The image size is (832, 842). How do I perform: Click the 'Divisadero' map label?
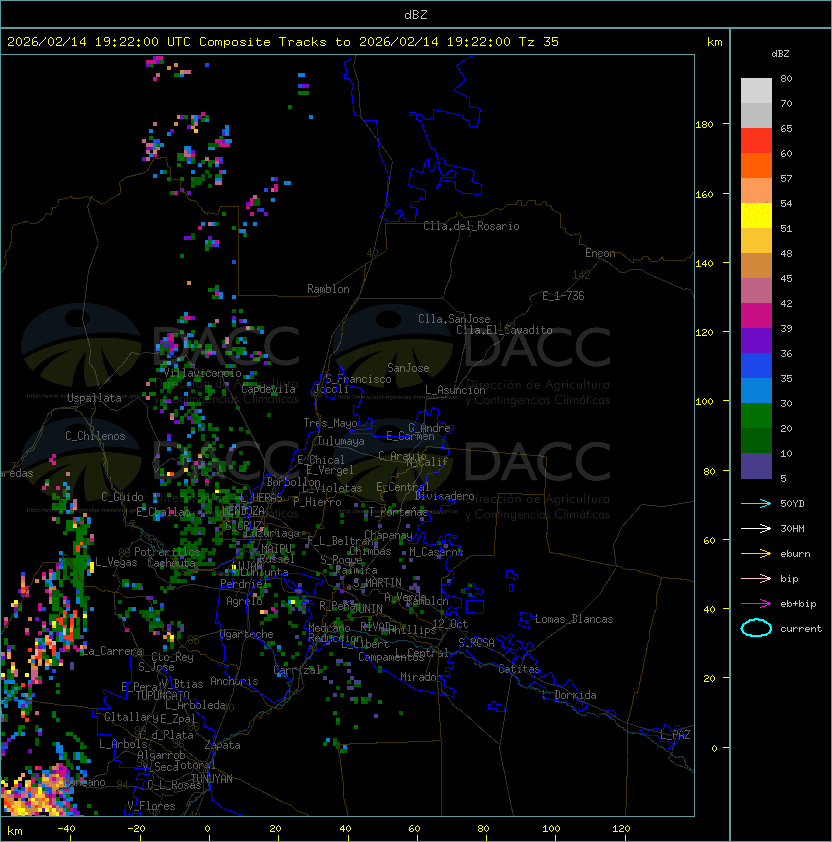pyautogui.click(x=444, y=496)
